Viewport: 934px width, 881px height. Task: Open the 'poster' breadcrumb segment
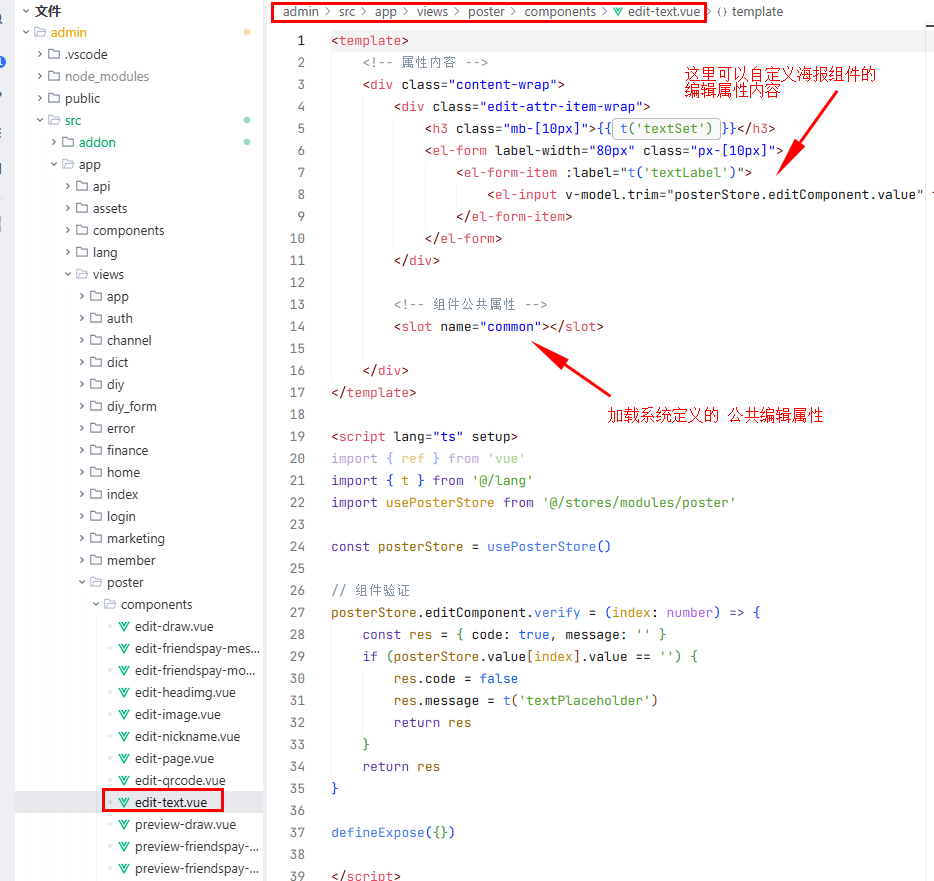coord(486,13)
